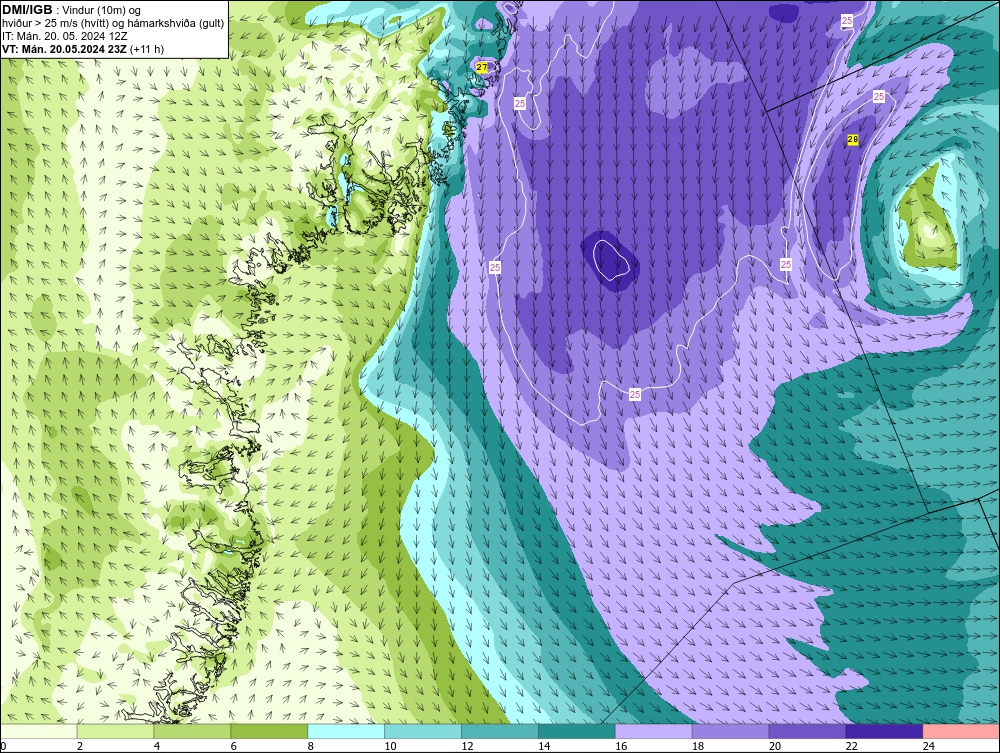Screen dimensions: 1000x753
Task: Click the "hviður > 25 m/s" description line
Action: pos(113,24)
